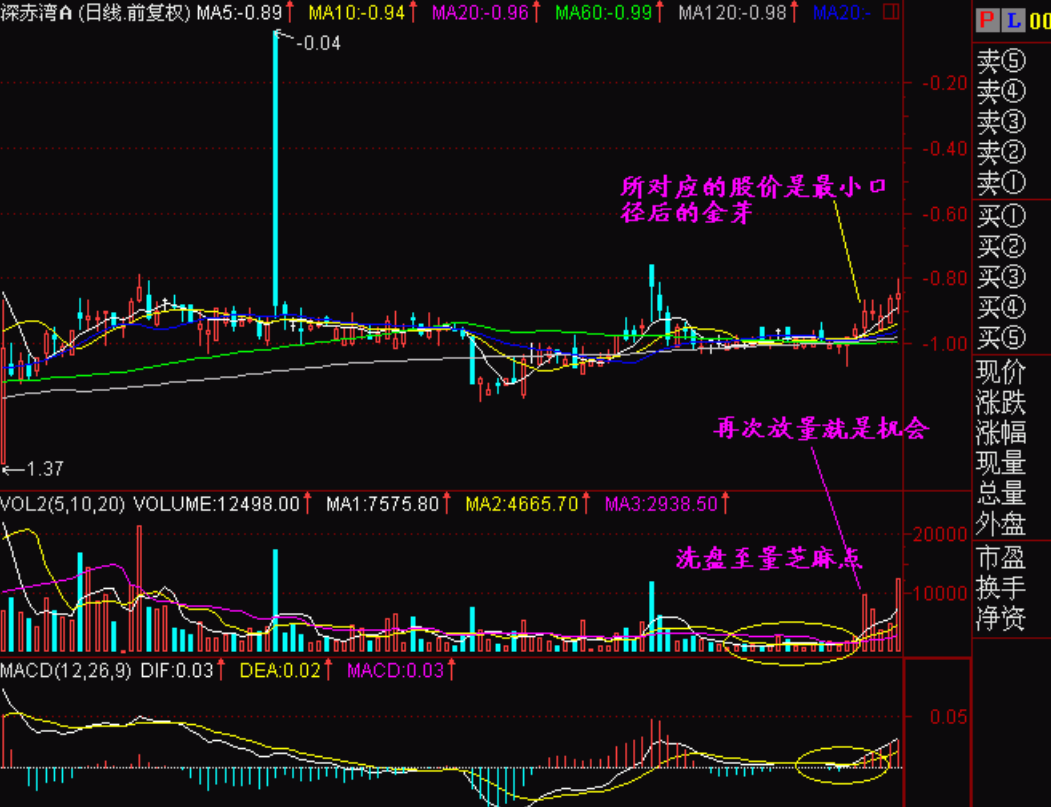Select the 卖① sell level row

[1001, 182]
